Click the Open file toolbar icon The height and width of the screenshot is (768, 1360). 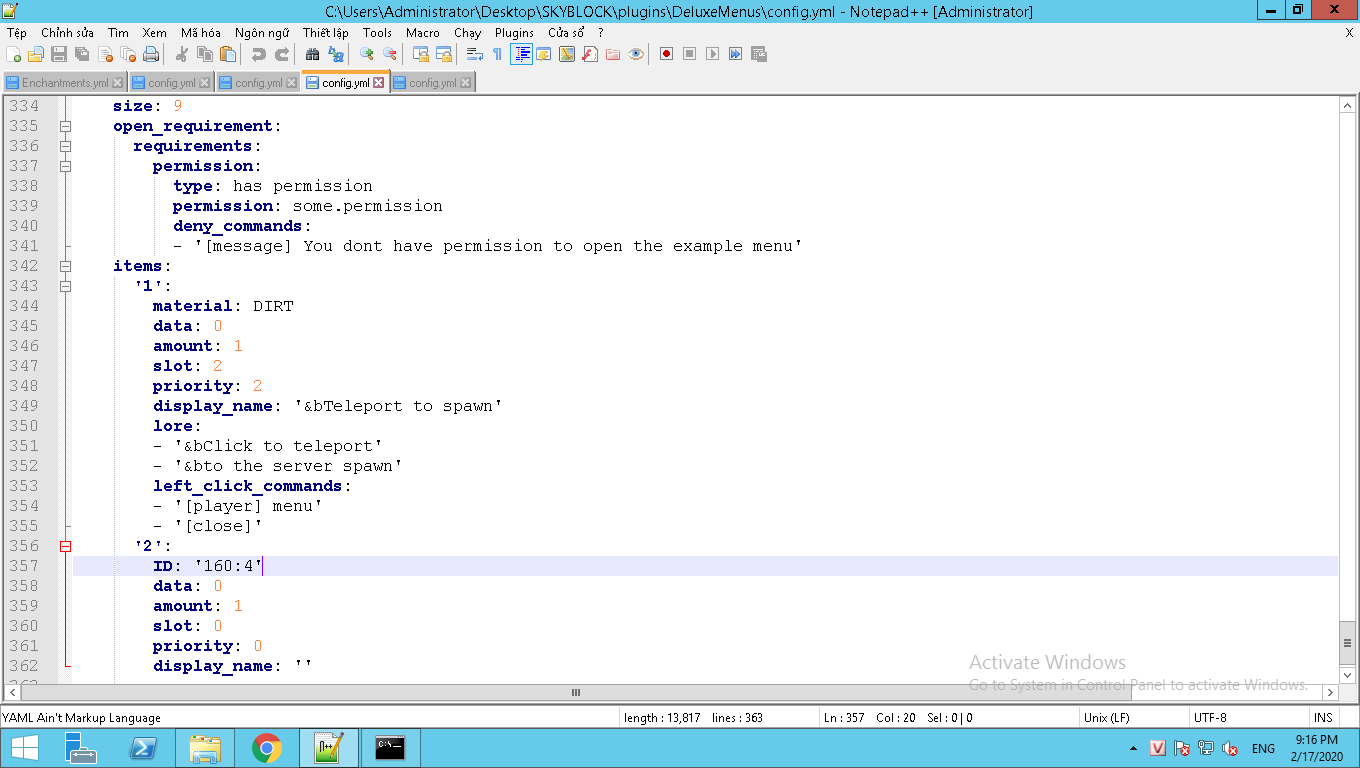coord(36,54)
